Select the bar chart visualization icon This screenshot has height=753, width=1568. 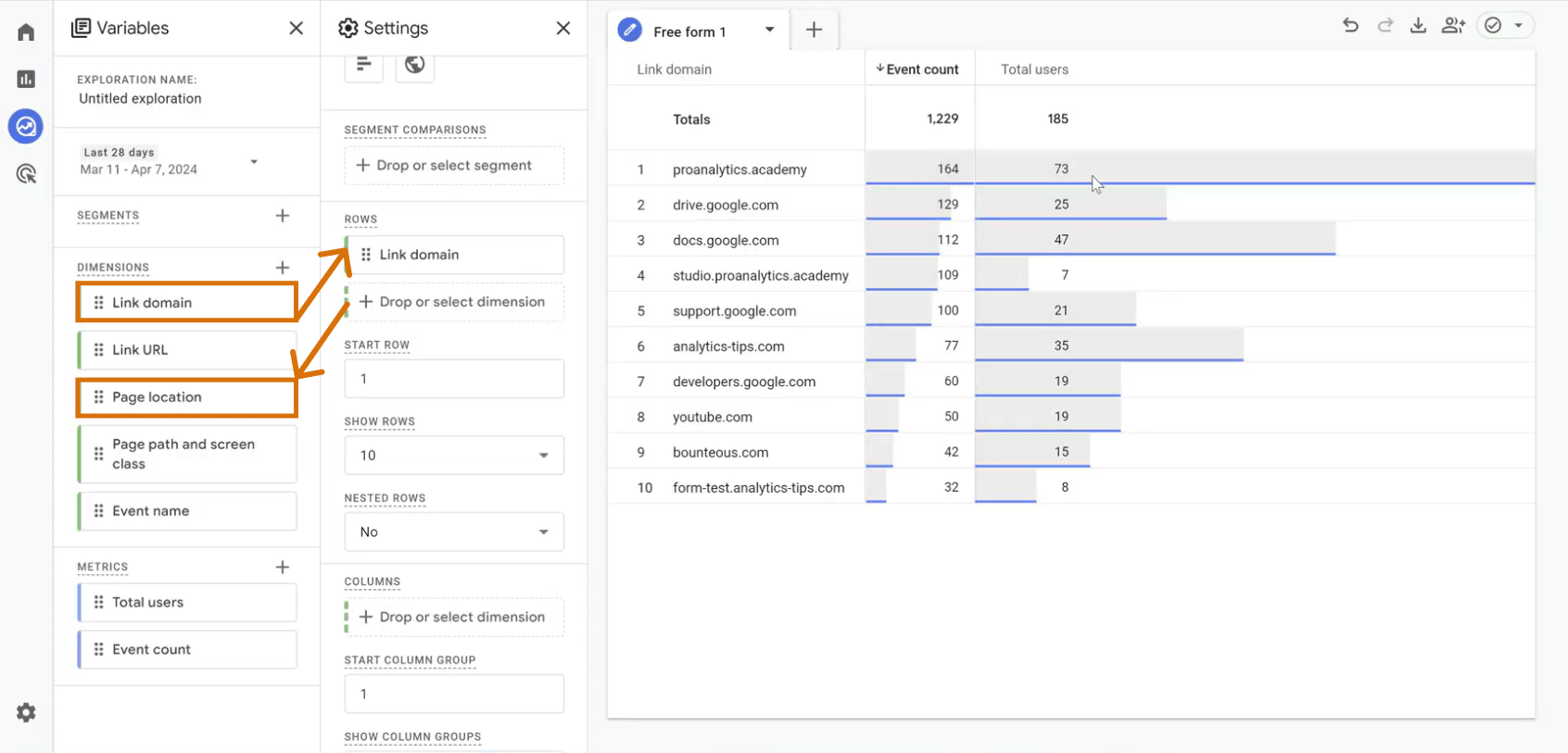coord(364,64)
